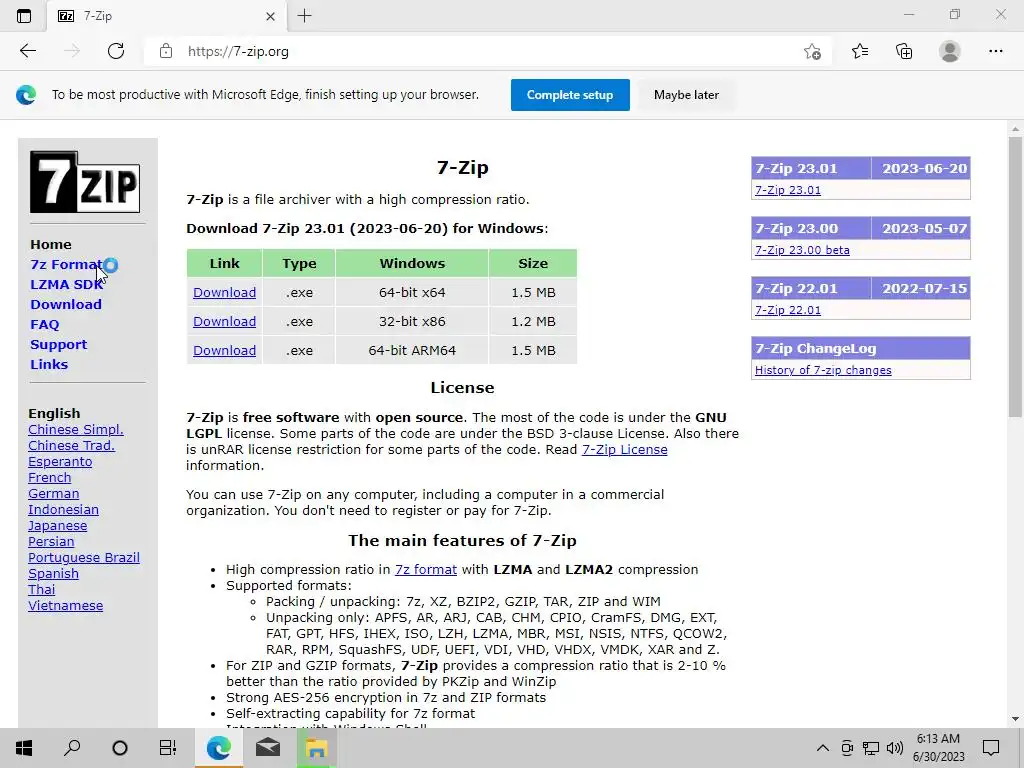Viewport: 1024px width, 768px height.
Task: Switch language to Thai
Action: click(x=42, y=590)
